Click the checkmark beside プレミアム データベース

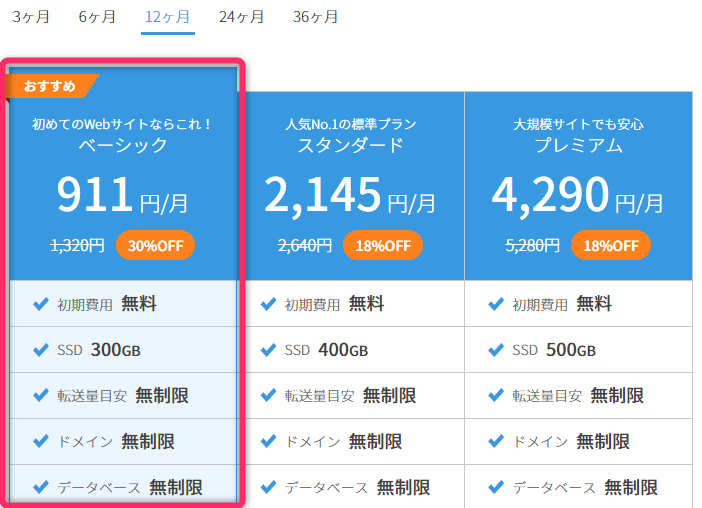click(496, 487)
